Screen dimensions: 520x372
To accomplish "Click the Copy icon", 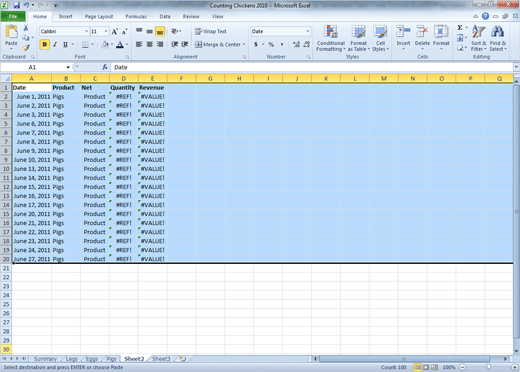I will (x=26, y=38).
